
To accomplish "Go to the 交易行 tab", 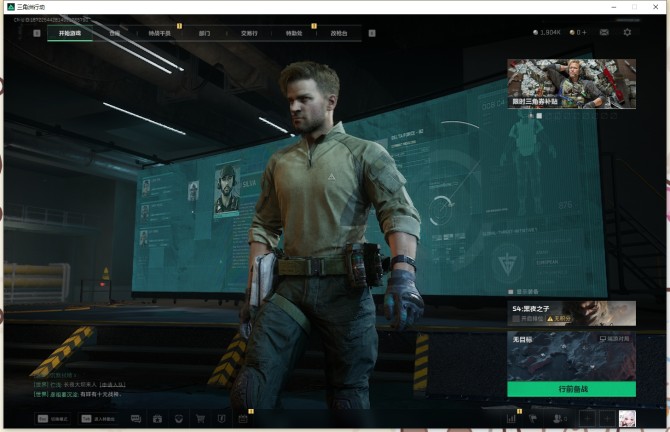I will coord(249,33).
